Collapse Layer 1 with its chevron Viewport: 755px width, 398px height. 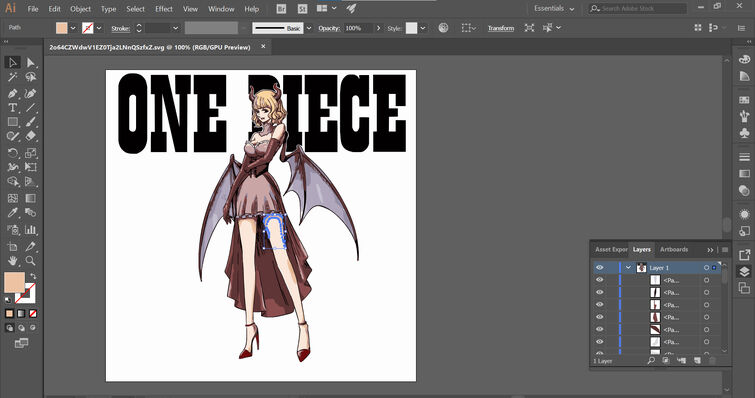click(628, 268)
